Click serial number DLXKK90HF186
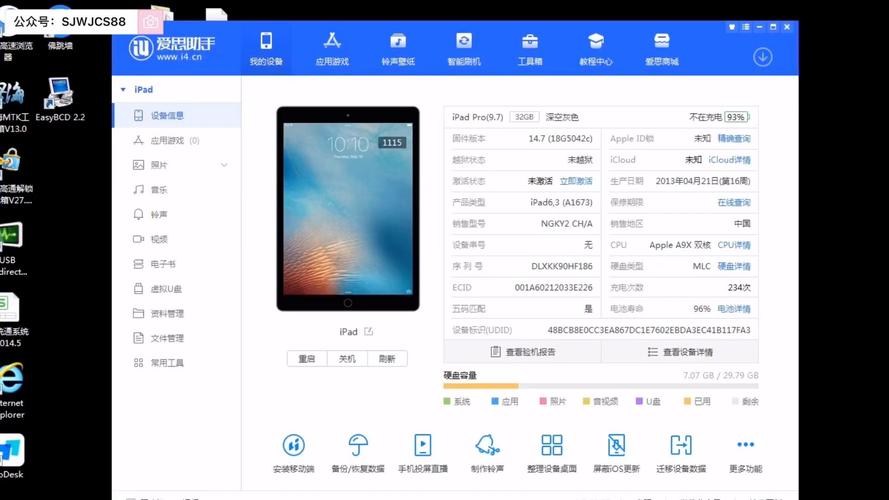This screenshot has width=889, height=500. [562, 266]
